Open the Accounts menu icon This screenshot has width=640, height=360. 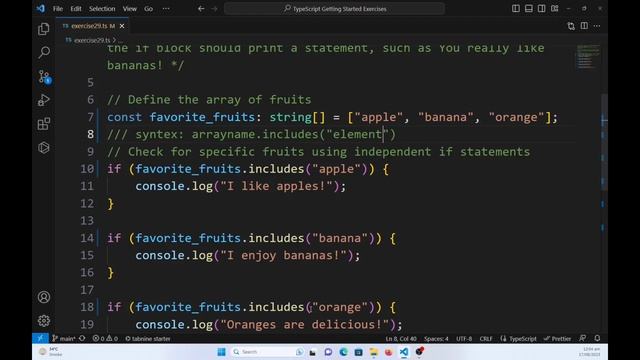[x=44, y=297]
